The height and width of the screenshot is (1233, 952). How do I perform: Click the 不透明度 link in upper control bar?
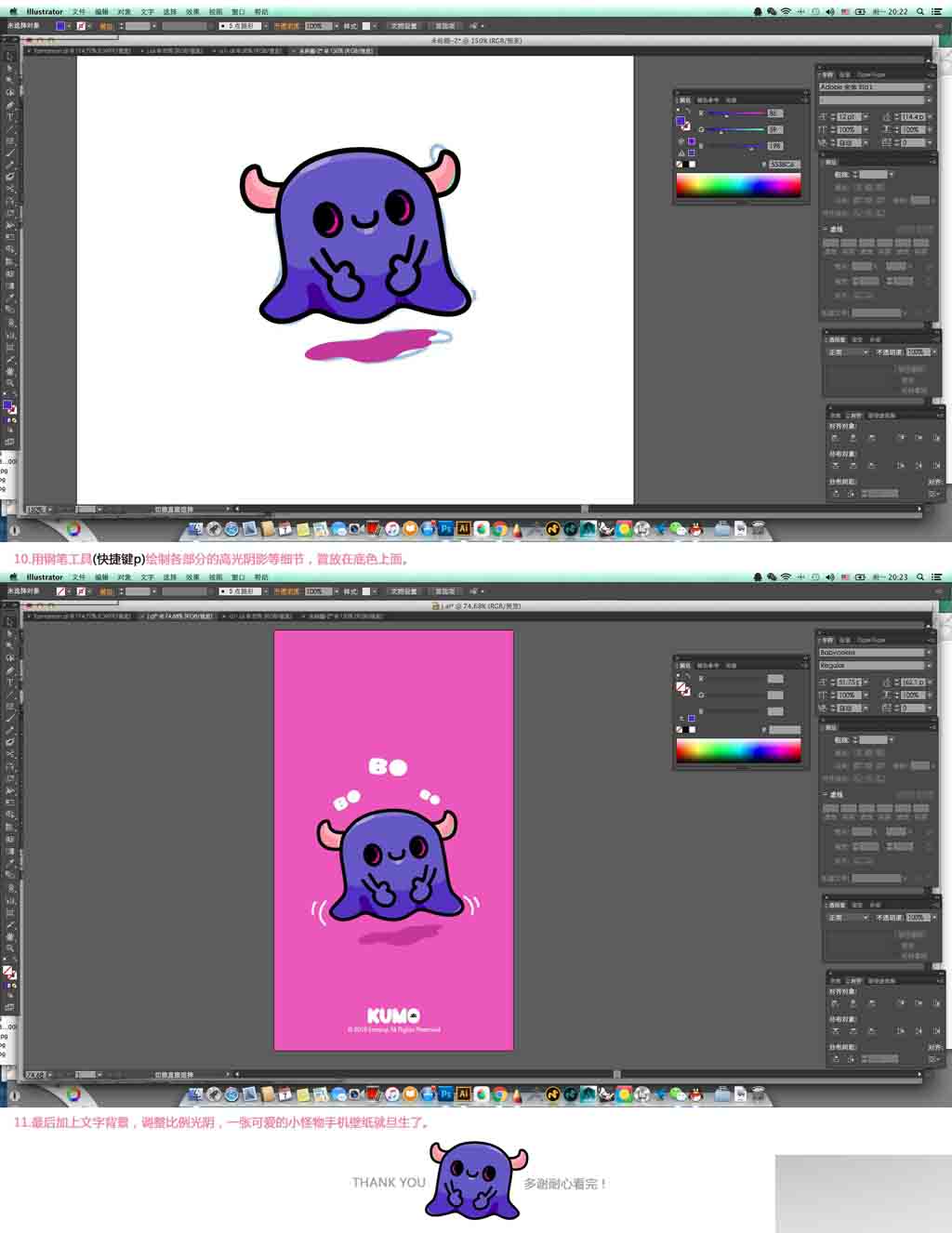click(287, 26)
